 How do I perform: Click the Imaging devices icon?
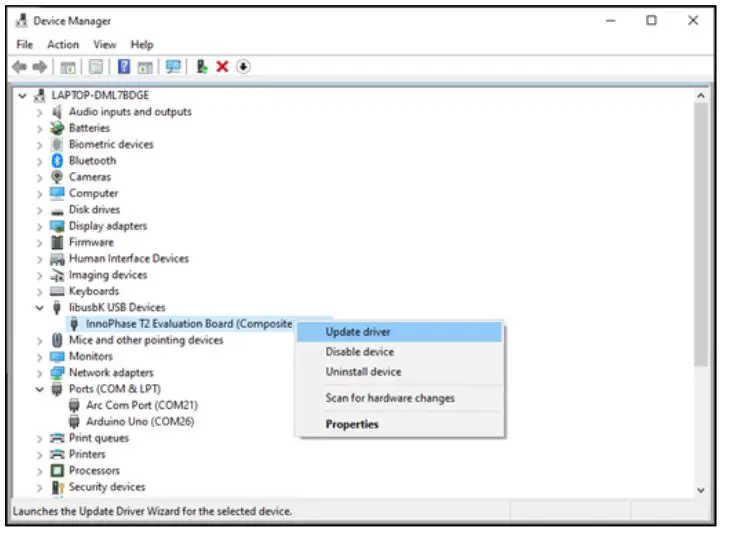[x=57, y=275]
